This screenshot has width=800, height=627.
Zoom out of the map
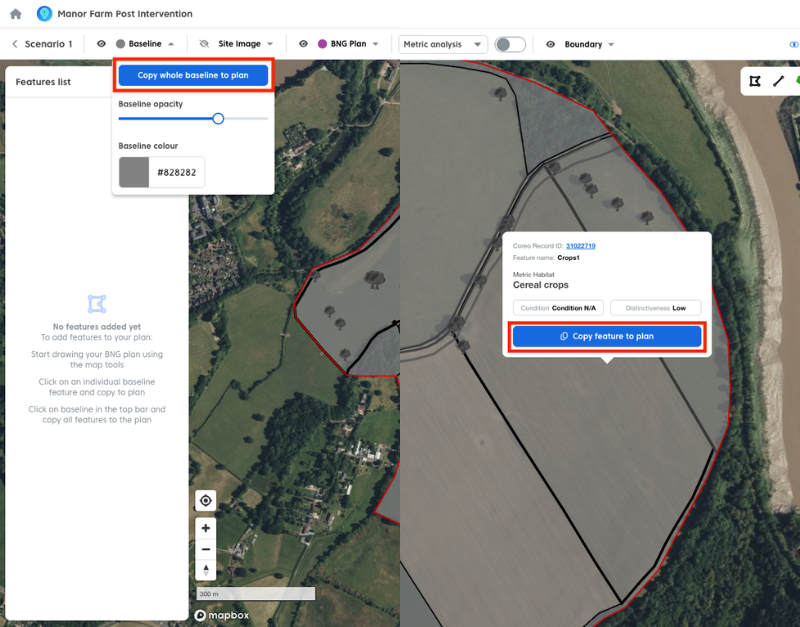pos(206,549)
